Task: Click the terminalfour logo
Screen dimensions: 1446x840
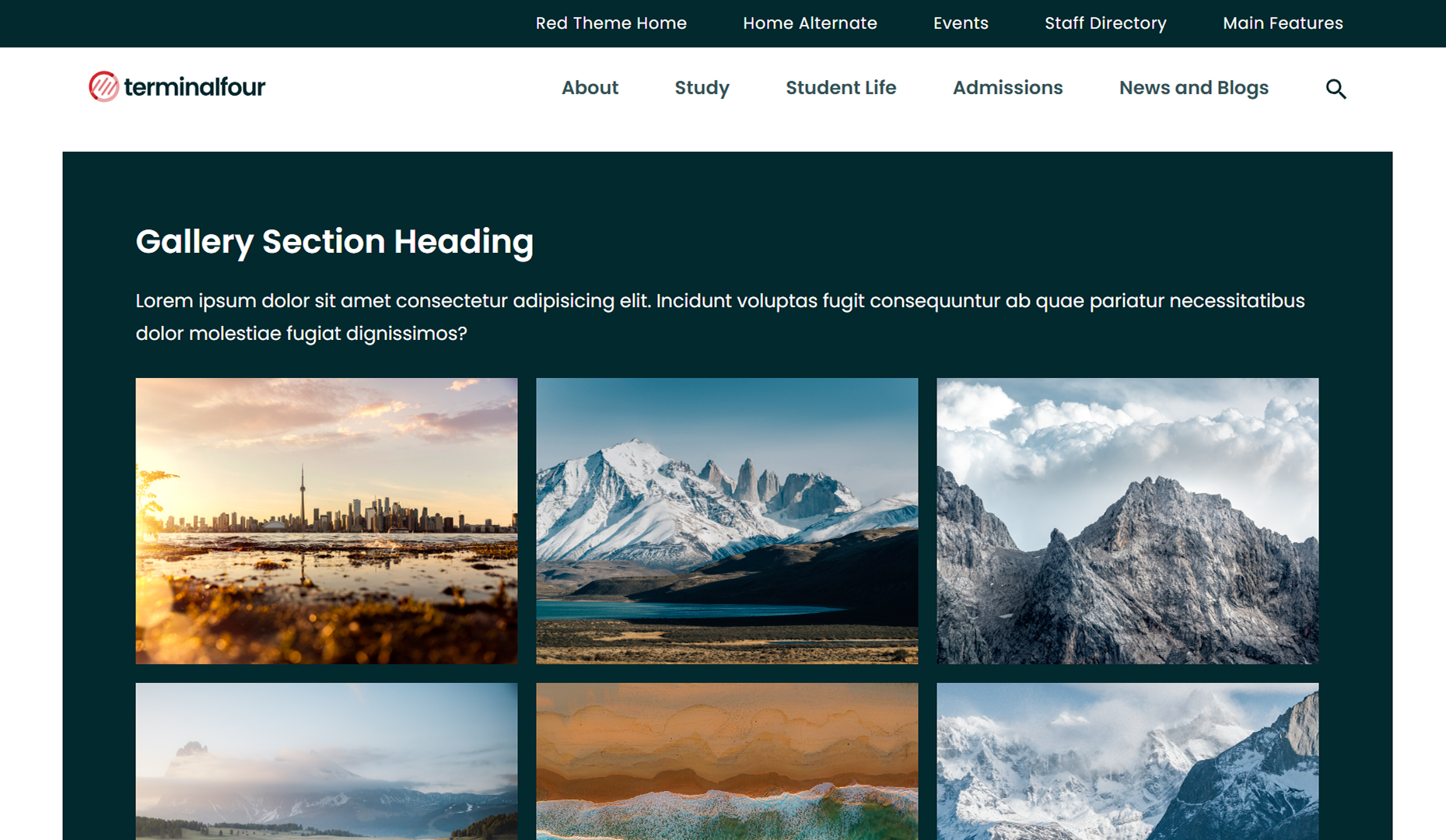Action: pos(177,87)
